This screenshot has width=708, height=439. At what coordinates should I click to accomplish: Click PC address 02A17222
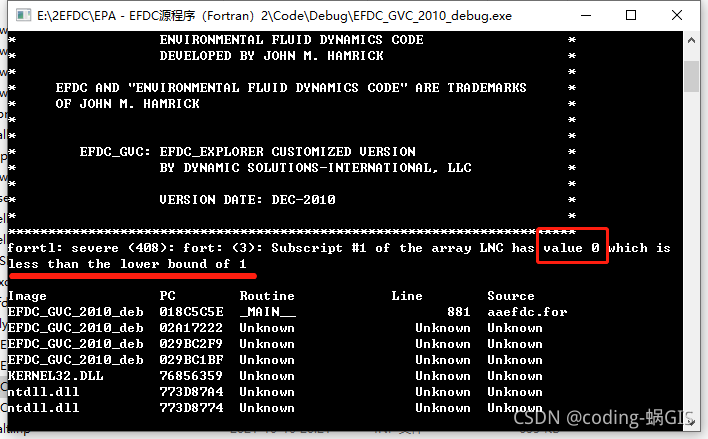click(x=191, y=328)
